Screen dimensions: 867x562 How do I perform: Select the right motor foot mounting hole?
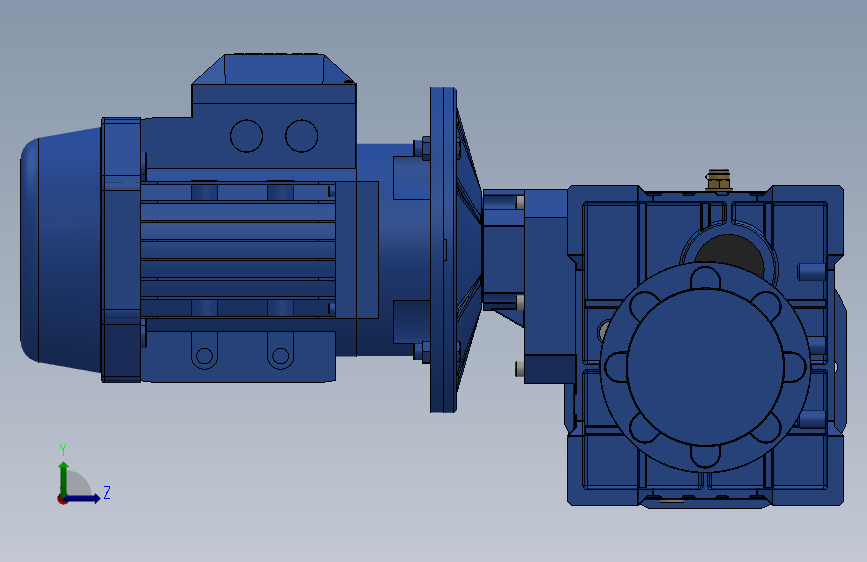(280, 356)
